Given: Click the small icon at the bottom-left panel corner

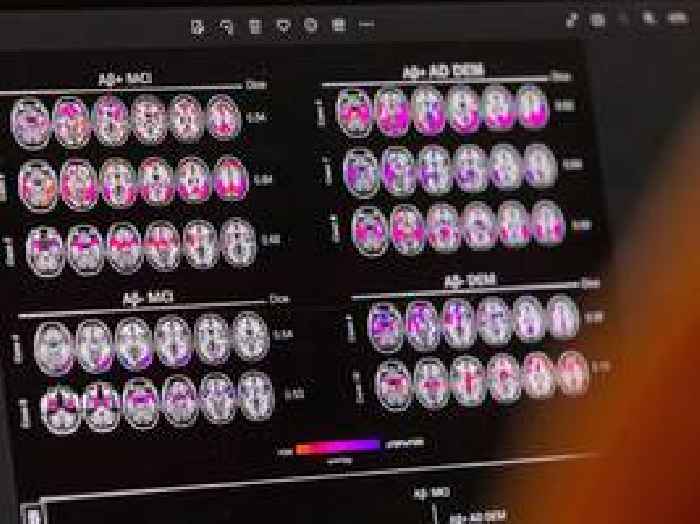Looking at the screenshot, I should click(31, 514).
